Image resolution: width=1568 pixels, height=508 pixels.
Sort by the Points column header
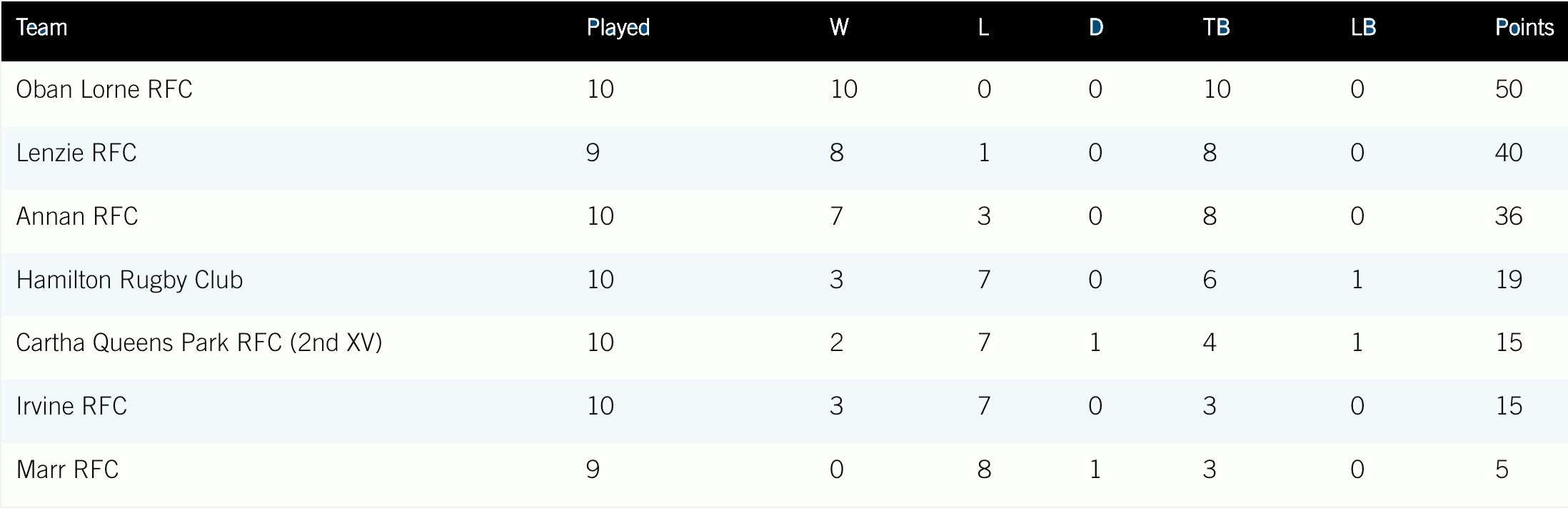click(x=1524, y=28)
